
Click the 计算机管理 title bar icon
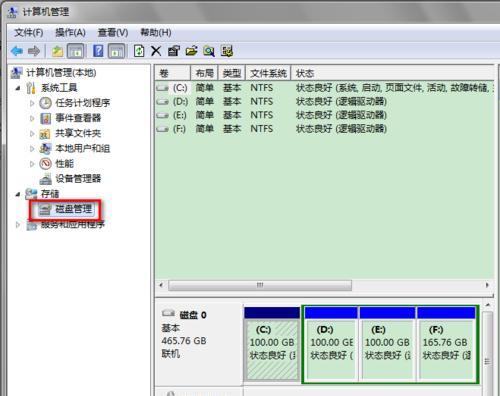coord(12,12)
